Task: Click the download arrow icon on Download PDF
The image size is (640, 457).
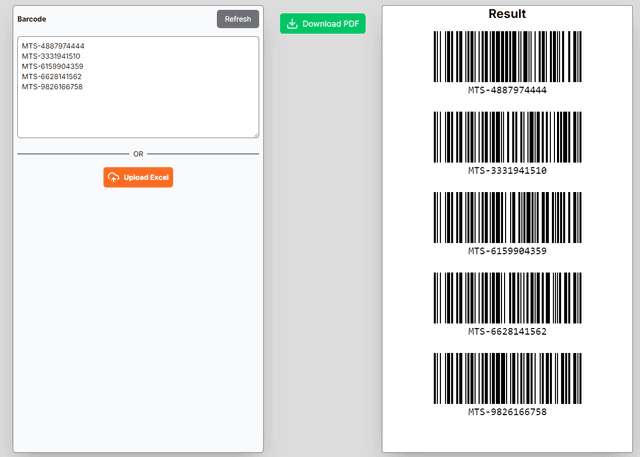Action: [x=292, y=24]
